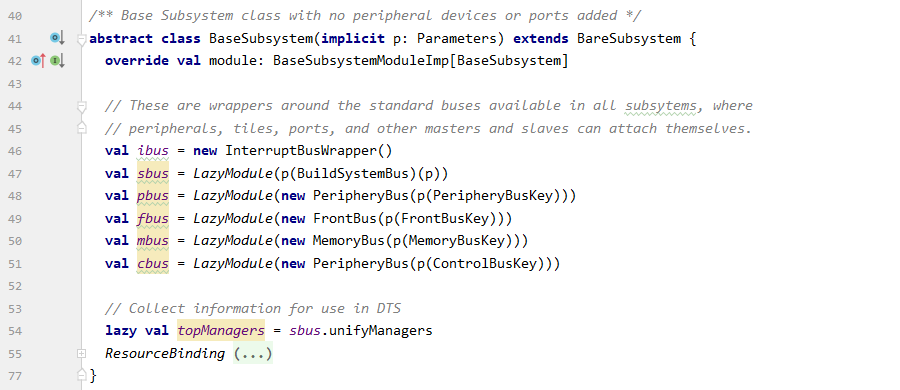Collapse the comment block fold marker on line 44

click(x=82, y=106)
